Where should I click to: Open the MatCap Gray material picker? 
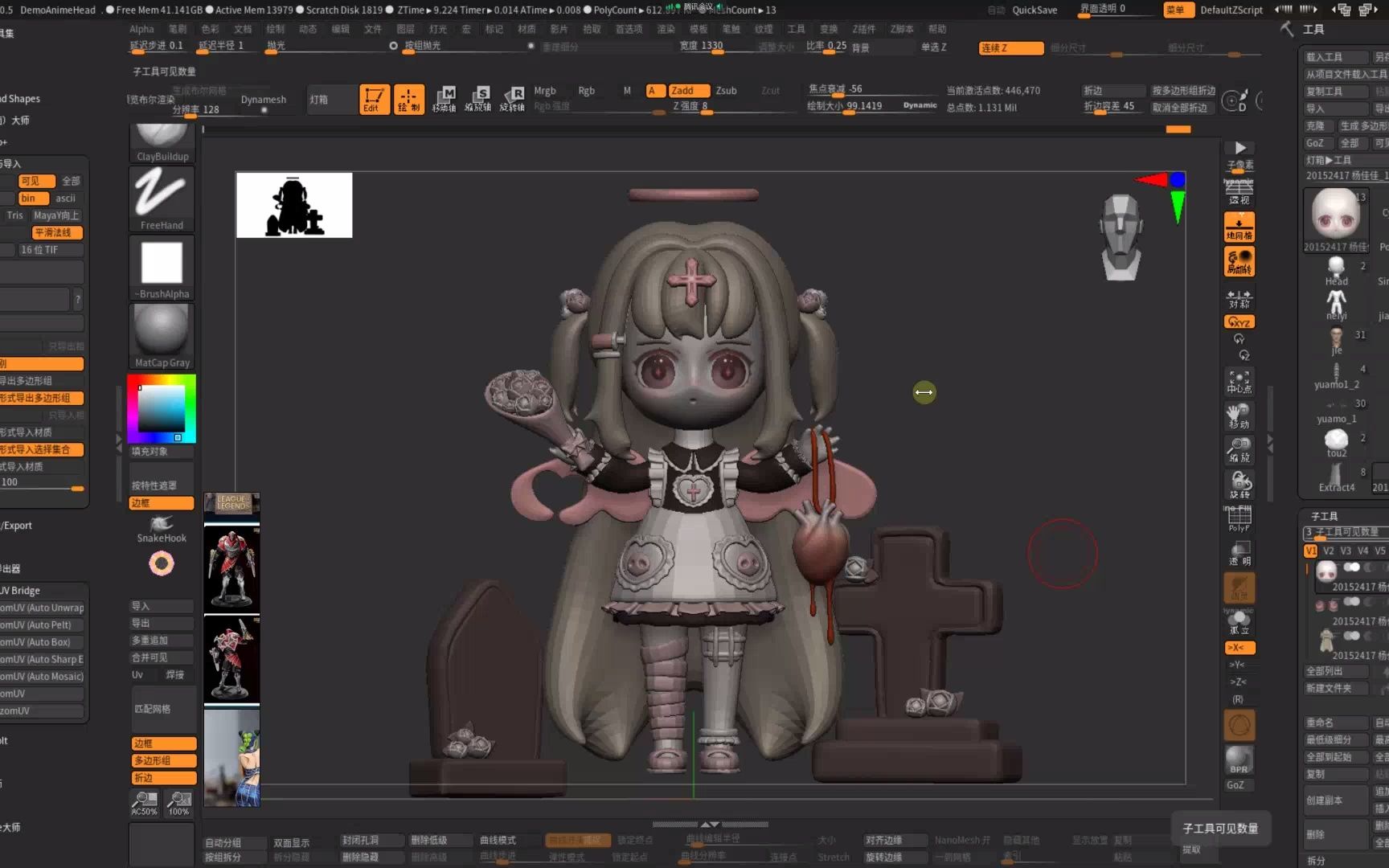[162, 336]
